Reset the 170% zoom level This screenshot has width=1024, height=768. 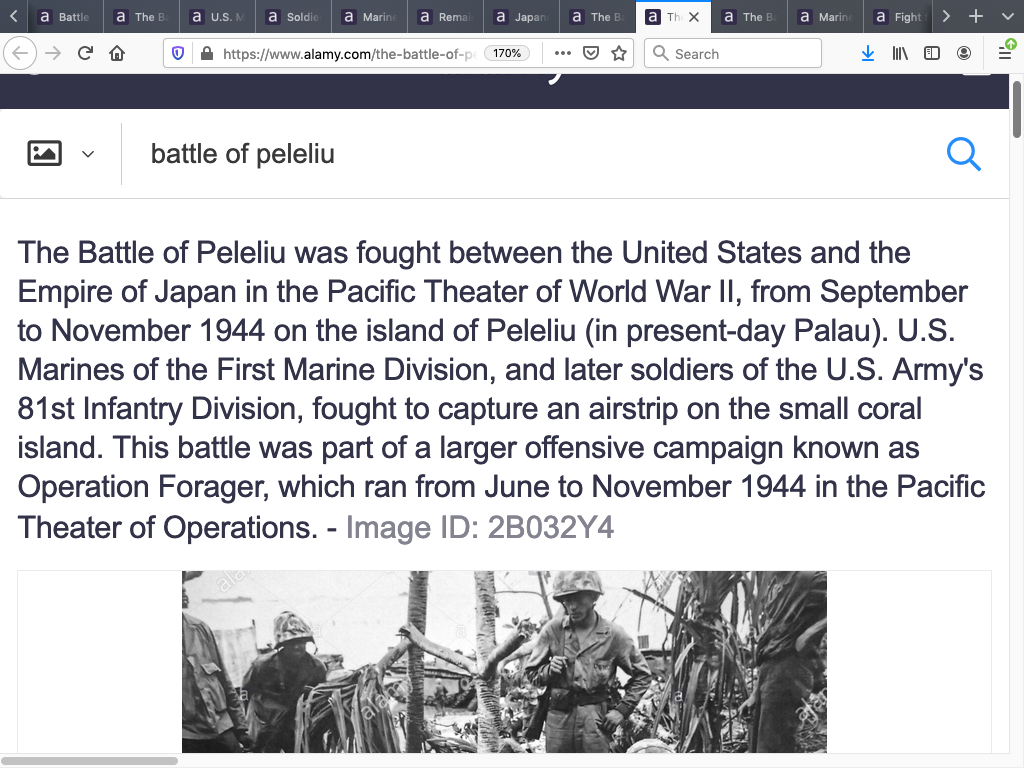tap(507, 53)
